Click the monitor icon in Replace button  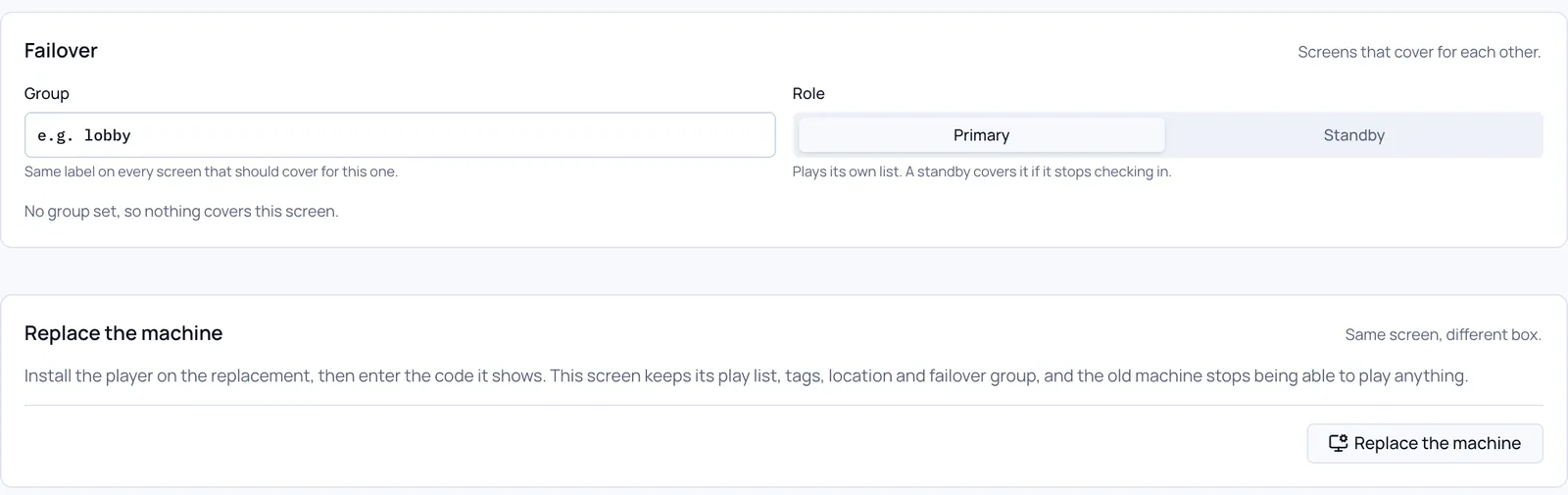point(1338,443)
